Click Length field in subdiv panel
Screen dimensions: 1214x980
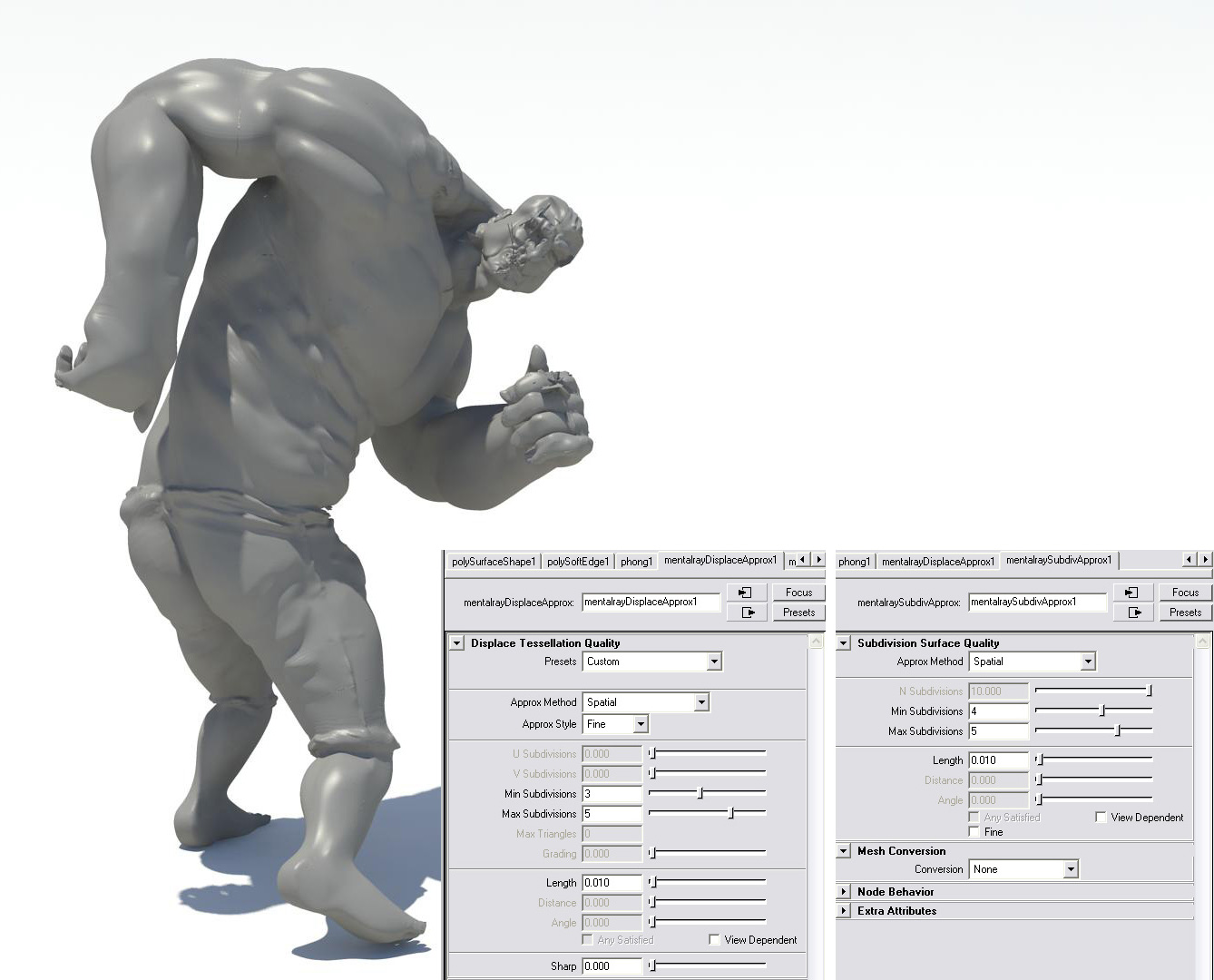tap(999, 760)
